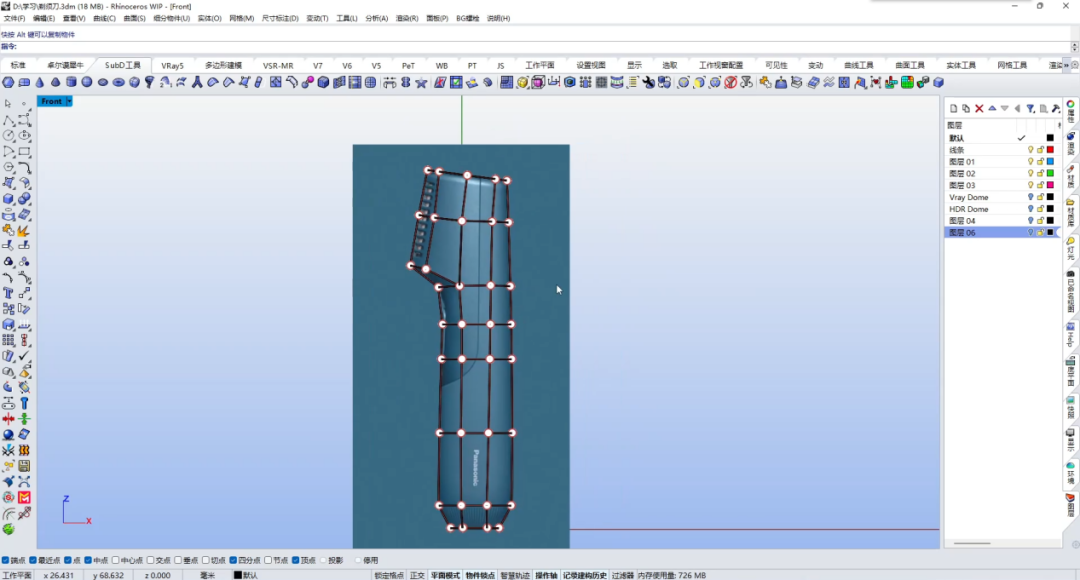Open the Front viewport dropdown arrow

[69, 101]
